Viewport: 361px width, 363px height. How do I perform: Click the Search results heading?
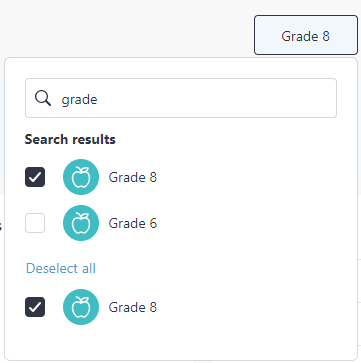70,139
